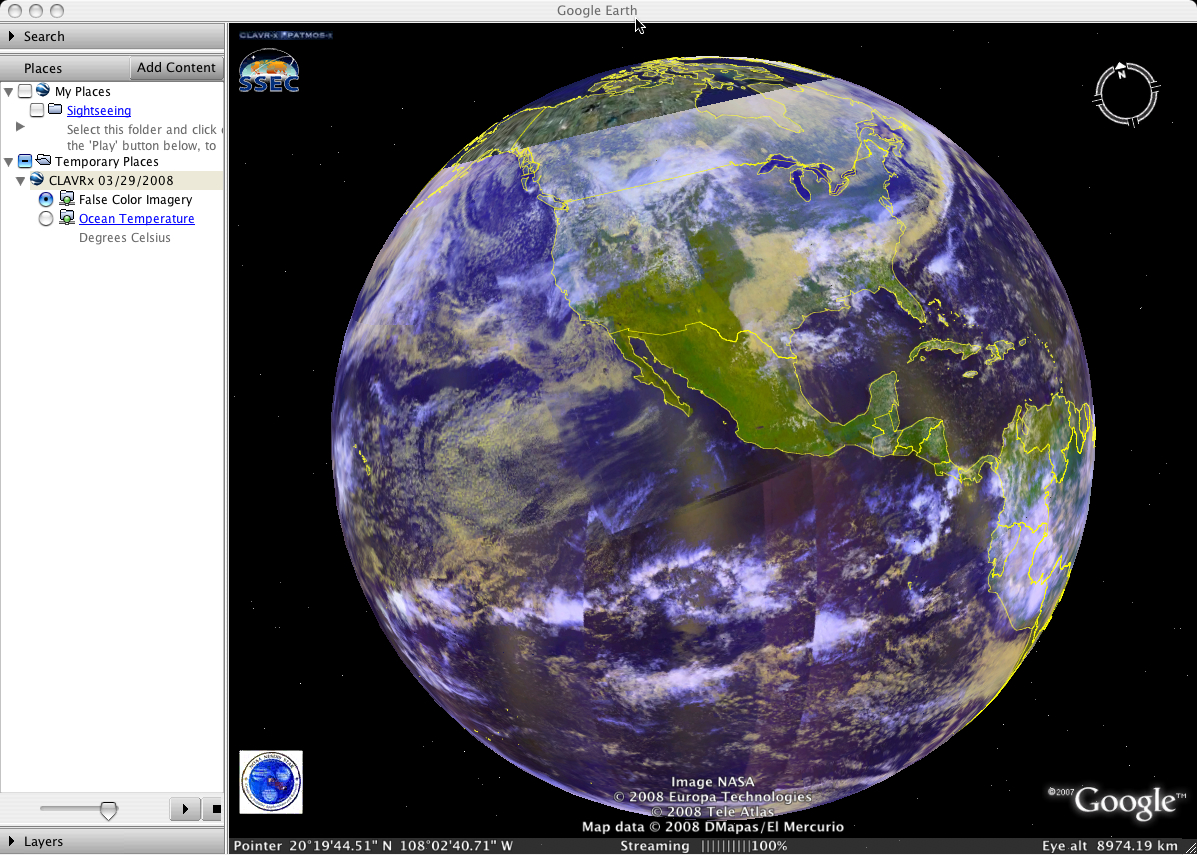The width and height of the screenshot is (1197, 855).
Task: Click the 'Degrees Celsius' description text
Action: (125, 237)
